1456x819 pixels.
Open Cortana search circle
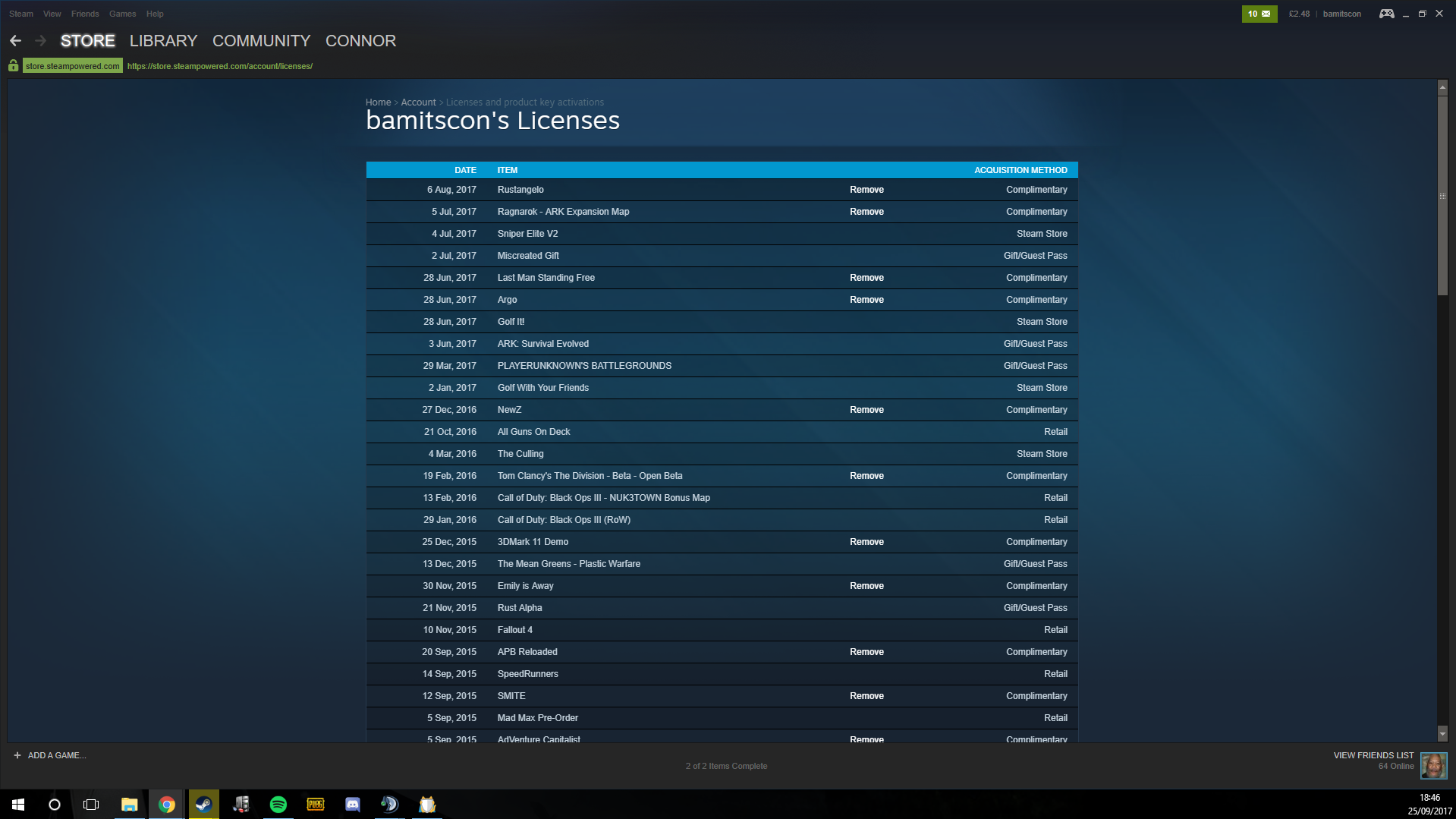(x=55, y=805)
